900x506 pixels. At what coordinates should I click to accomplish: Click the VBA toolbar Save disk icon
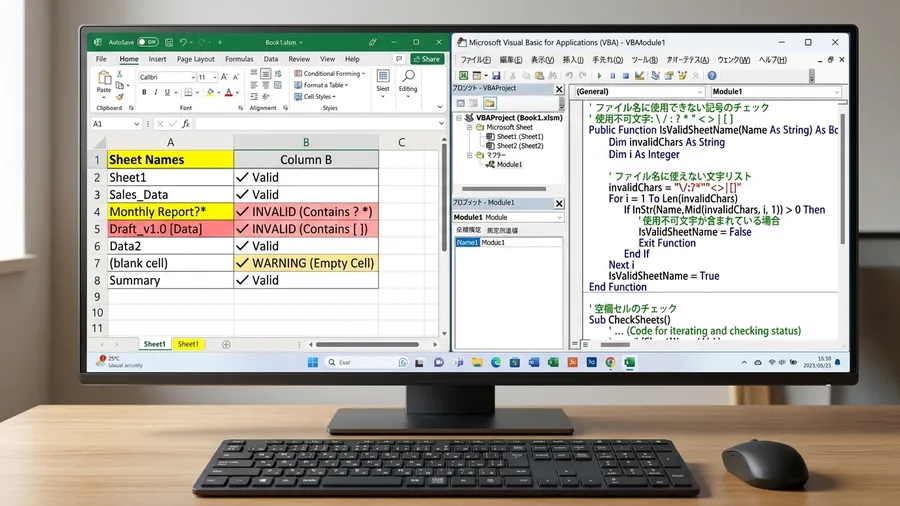coord(496,75)
